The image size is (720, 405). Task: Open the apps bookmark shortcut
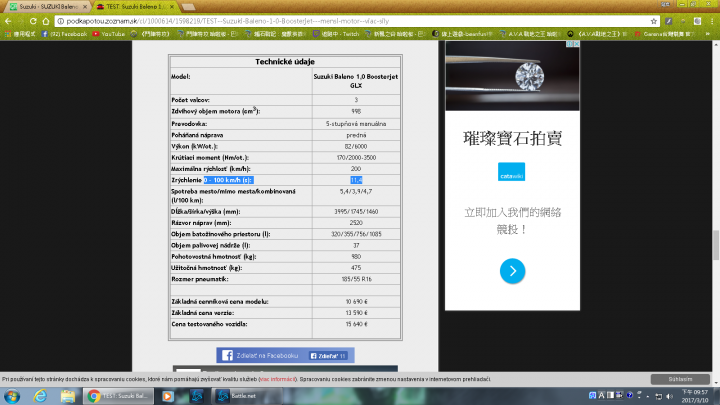20,34
